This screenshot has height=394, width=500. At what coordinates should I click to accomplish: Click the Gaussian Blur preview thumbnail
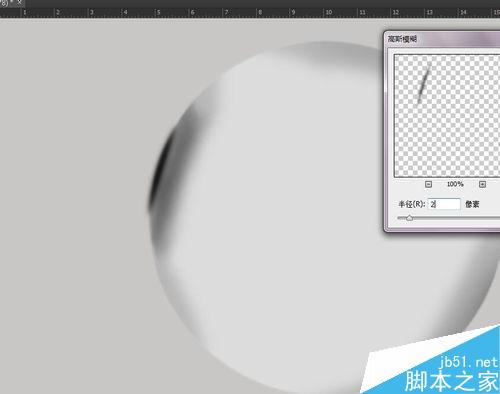447,116
